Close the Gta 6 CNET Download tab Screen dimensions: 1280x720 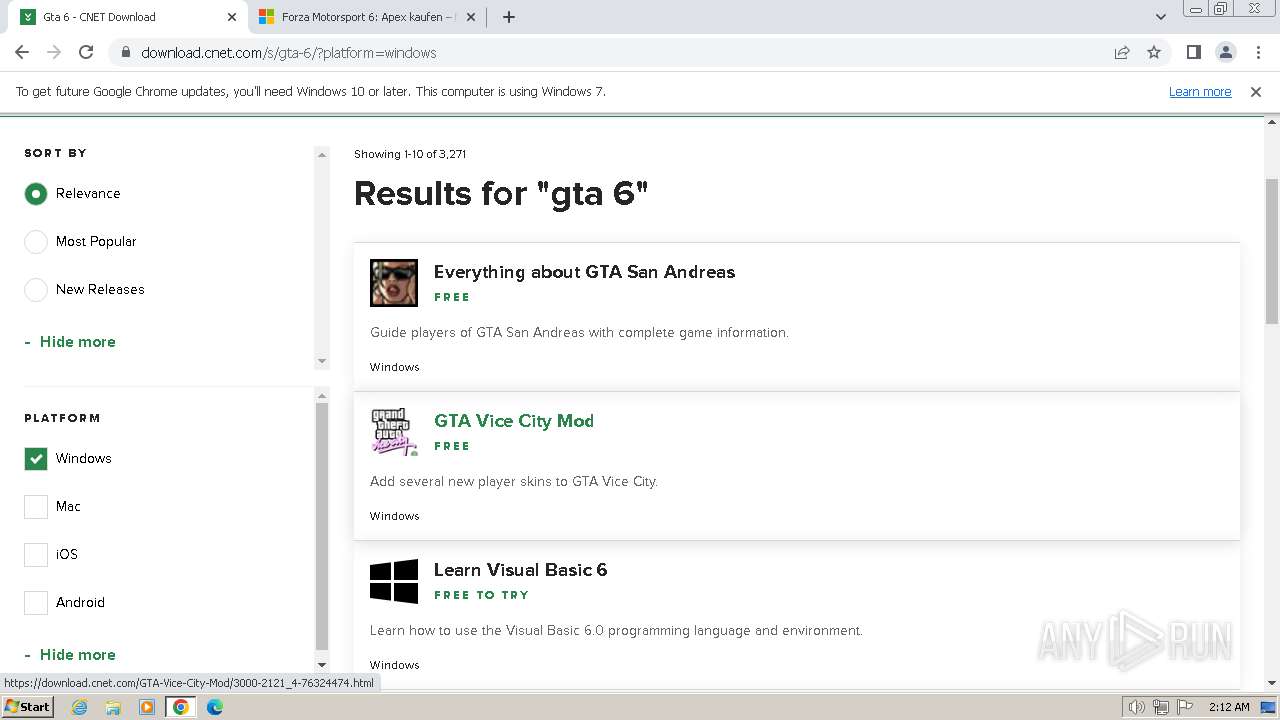pyautogui.click(x=232, y=17)
